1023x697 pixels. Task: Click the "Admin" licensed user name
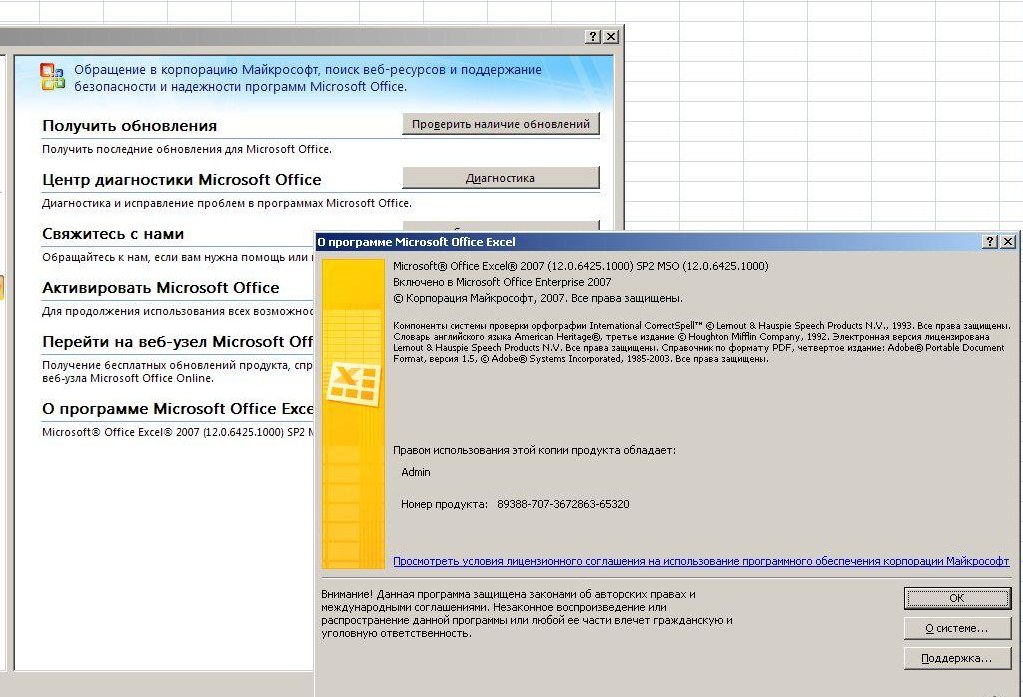[x=415, y=472]
